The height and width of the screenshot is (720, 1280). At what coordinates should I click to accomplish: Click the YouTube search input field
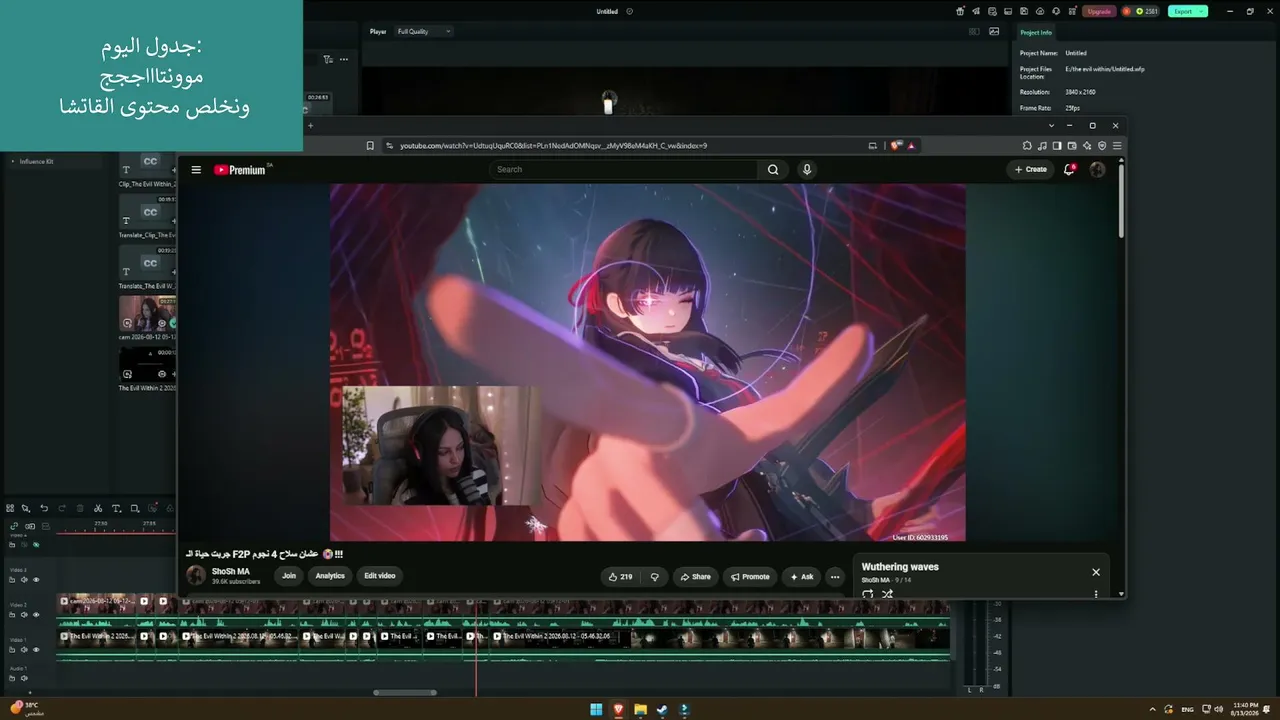tap(624, 170)
